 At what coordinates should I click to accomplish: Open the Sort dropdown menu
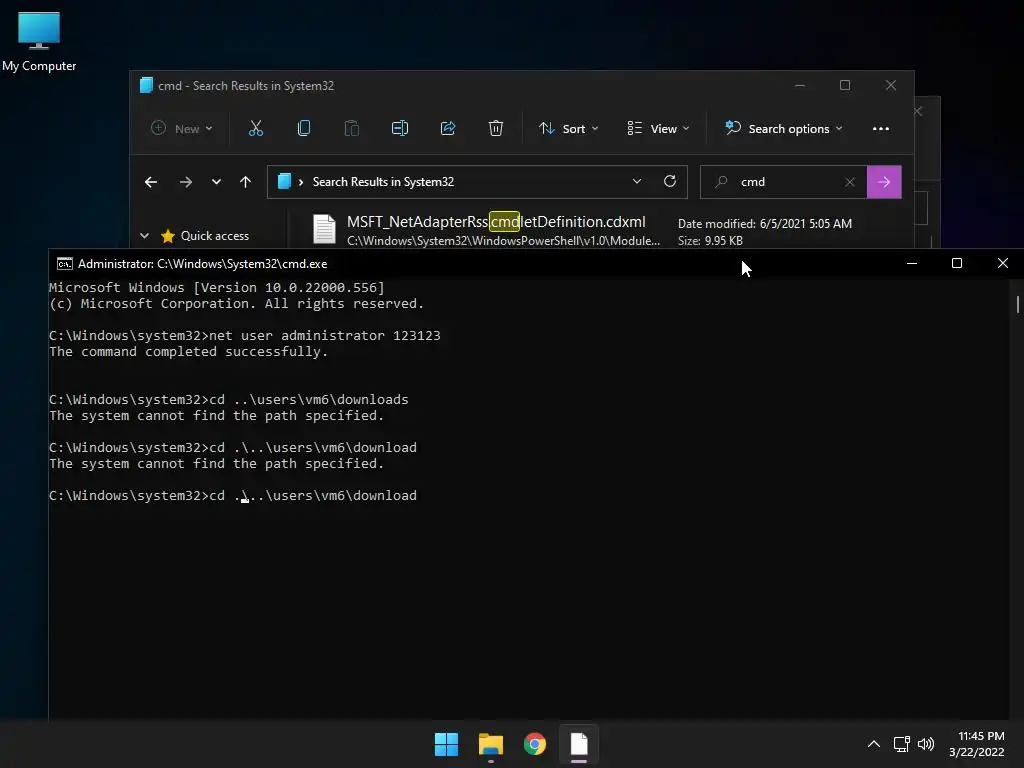point(568,129)
